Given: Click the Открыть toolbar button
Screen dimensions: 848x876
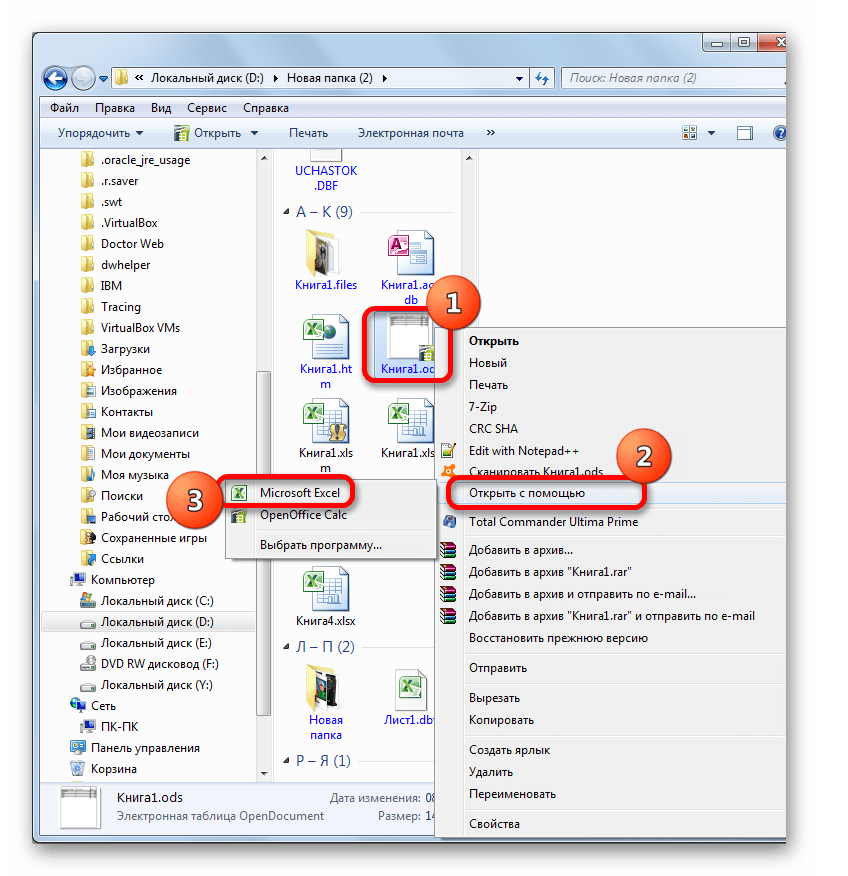Looking at the screenshot, I should pyautogui.click(x=207, y=133).
